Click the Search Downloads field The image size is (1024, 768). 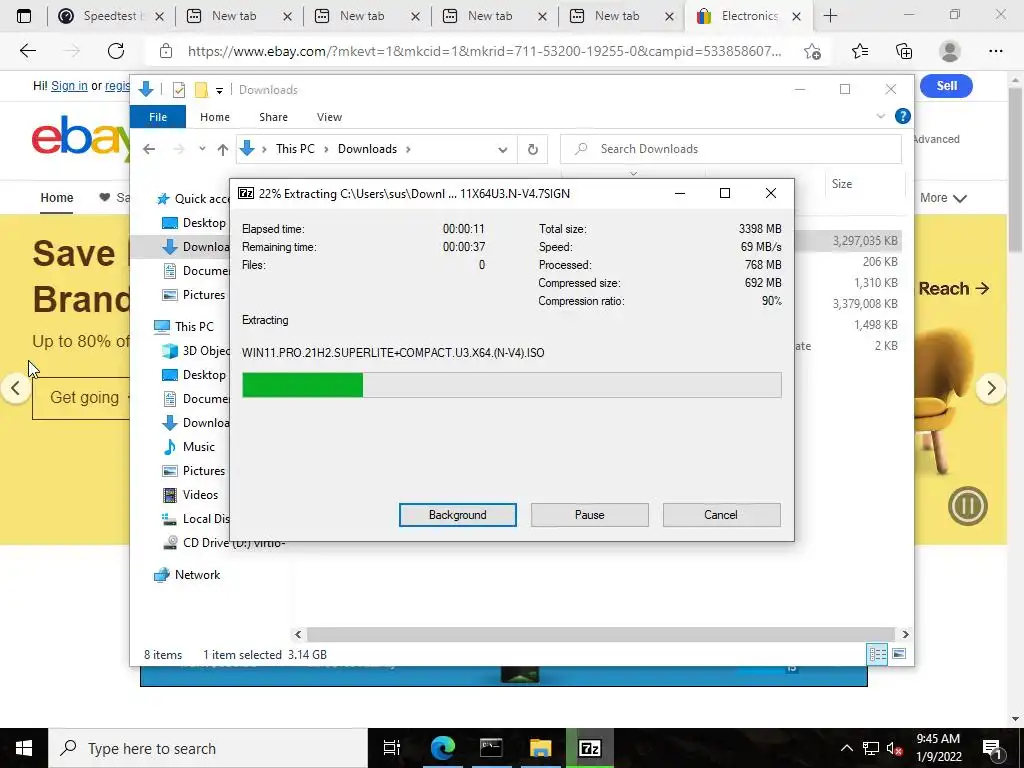[731, 149]
